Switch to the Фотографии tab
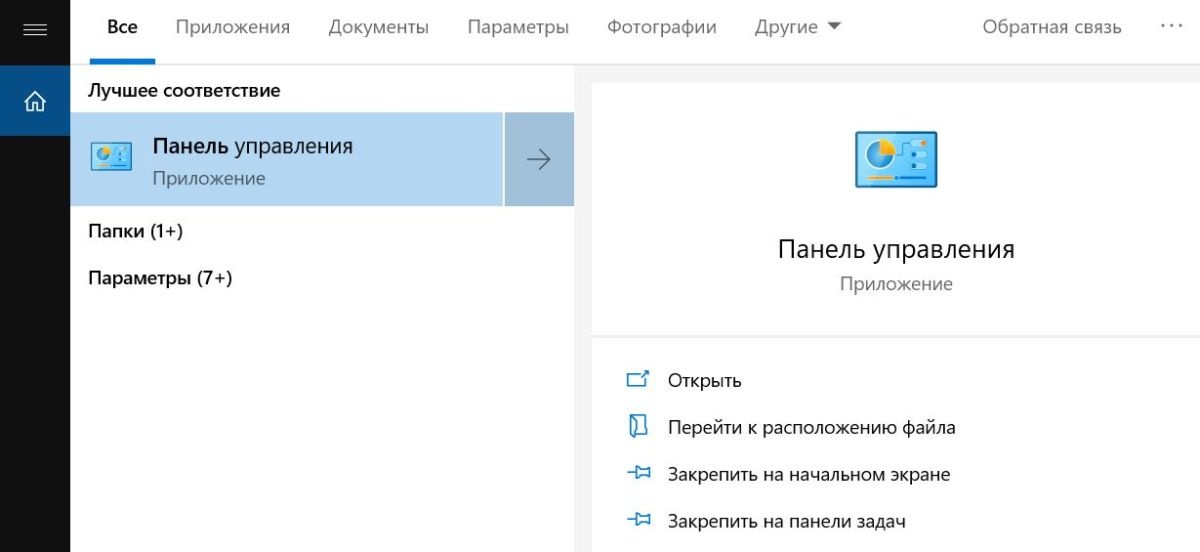Viewport: 1200px width, 552px height. point(661,27)
